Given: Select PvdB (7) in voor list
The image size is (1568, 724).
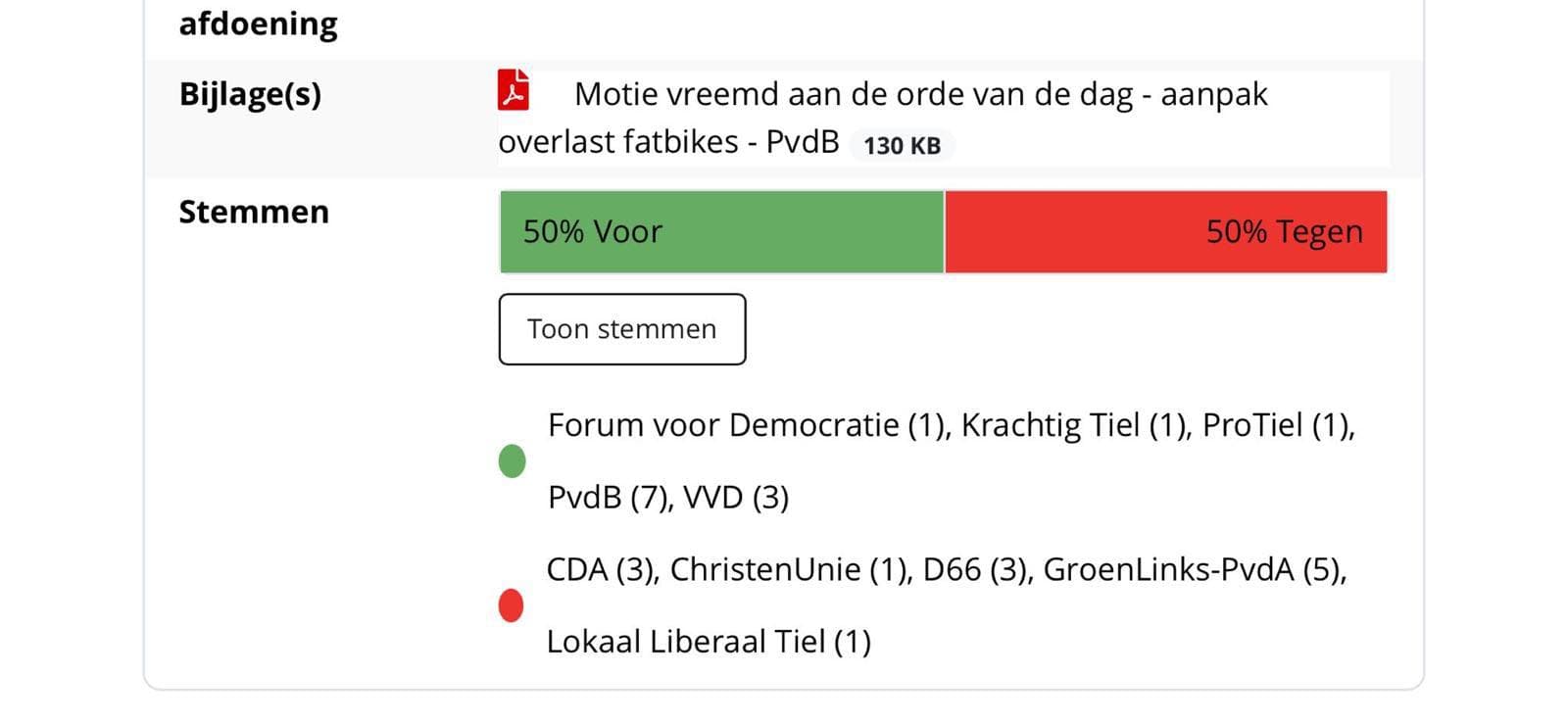Looking at the screenshot, I should click(x=608, y=498).
